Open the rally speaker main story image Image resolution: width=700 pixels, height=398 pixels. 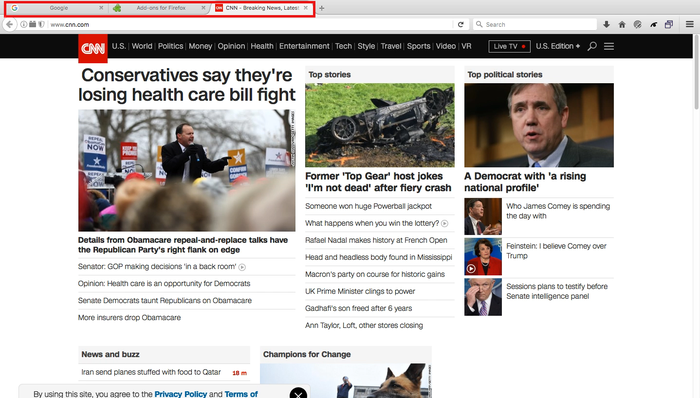coord(187,170)
